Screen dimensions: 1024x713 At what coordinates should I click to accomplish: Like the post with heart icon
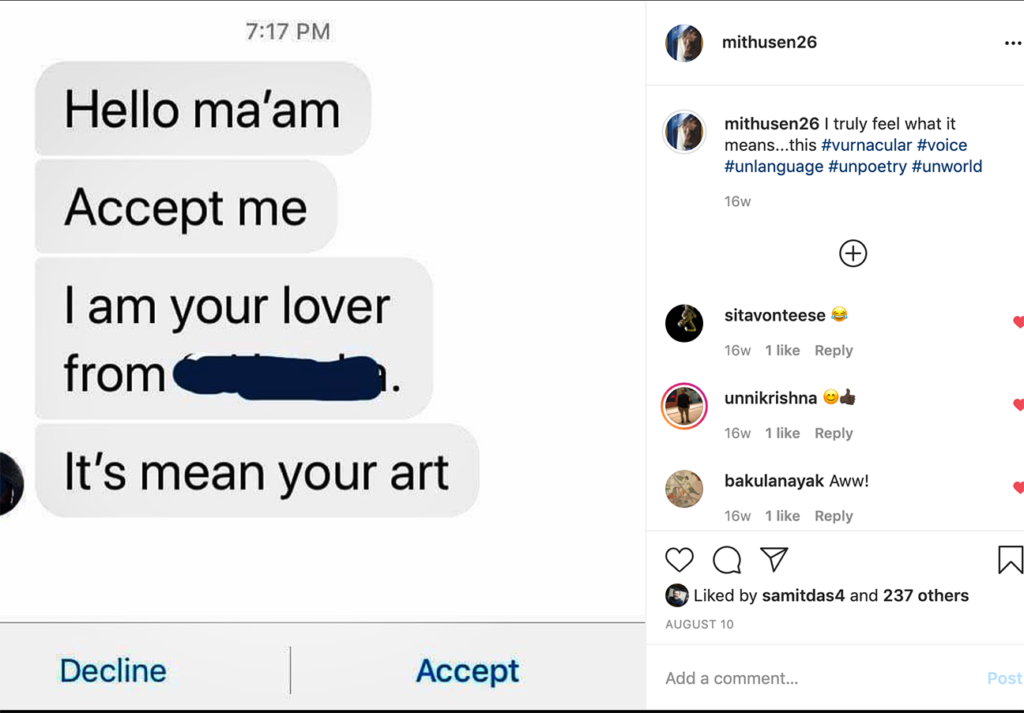click(679, 560)
